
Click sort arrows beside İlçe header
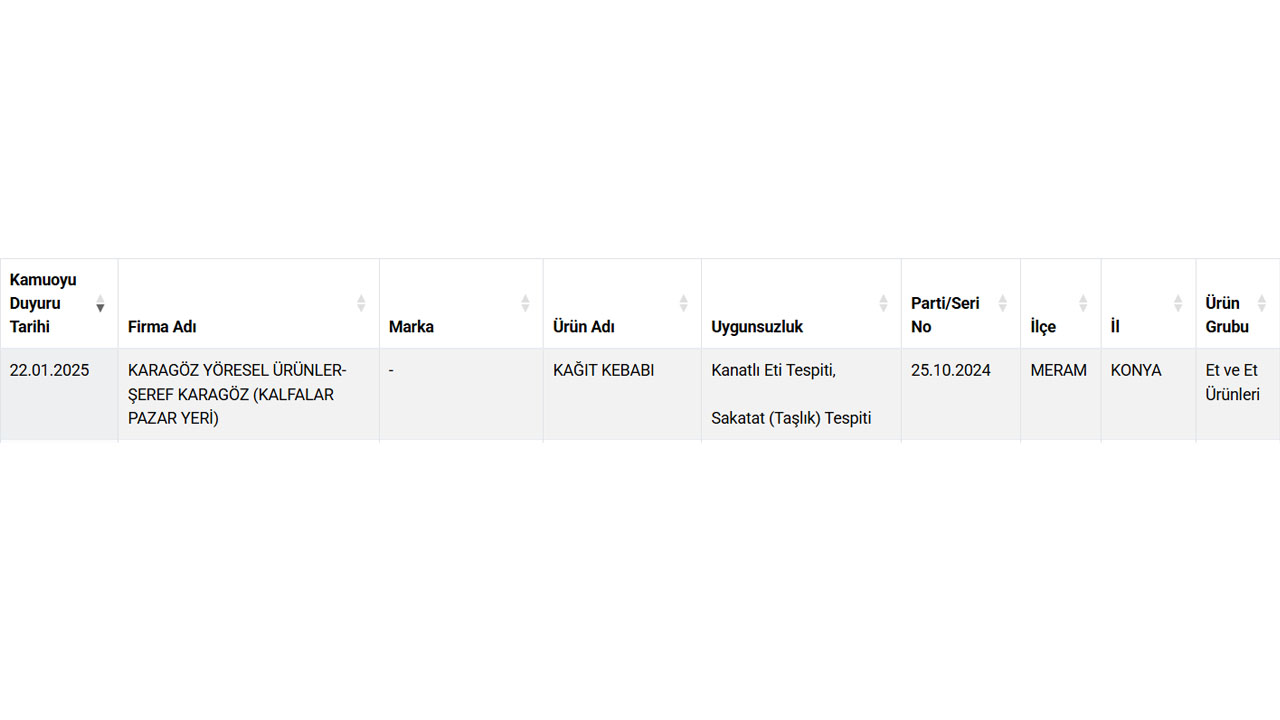(x=1083, y=303)
